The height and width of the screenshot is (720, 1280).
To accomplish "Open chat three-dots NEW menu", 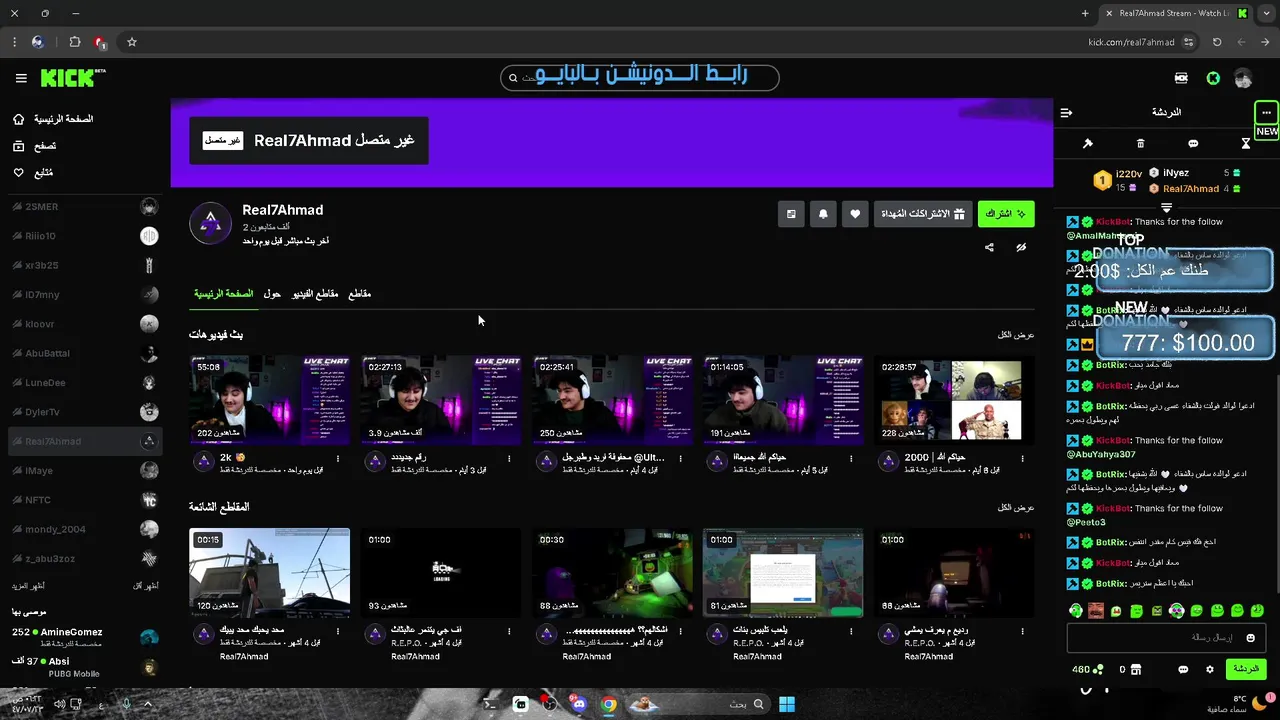I will pyautogui.click(x=1266, y=113).
